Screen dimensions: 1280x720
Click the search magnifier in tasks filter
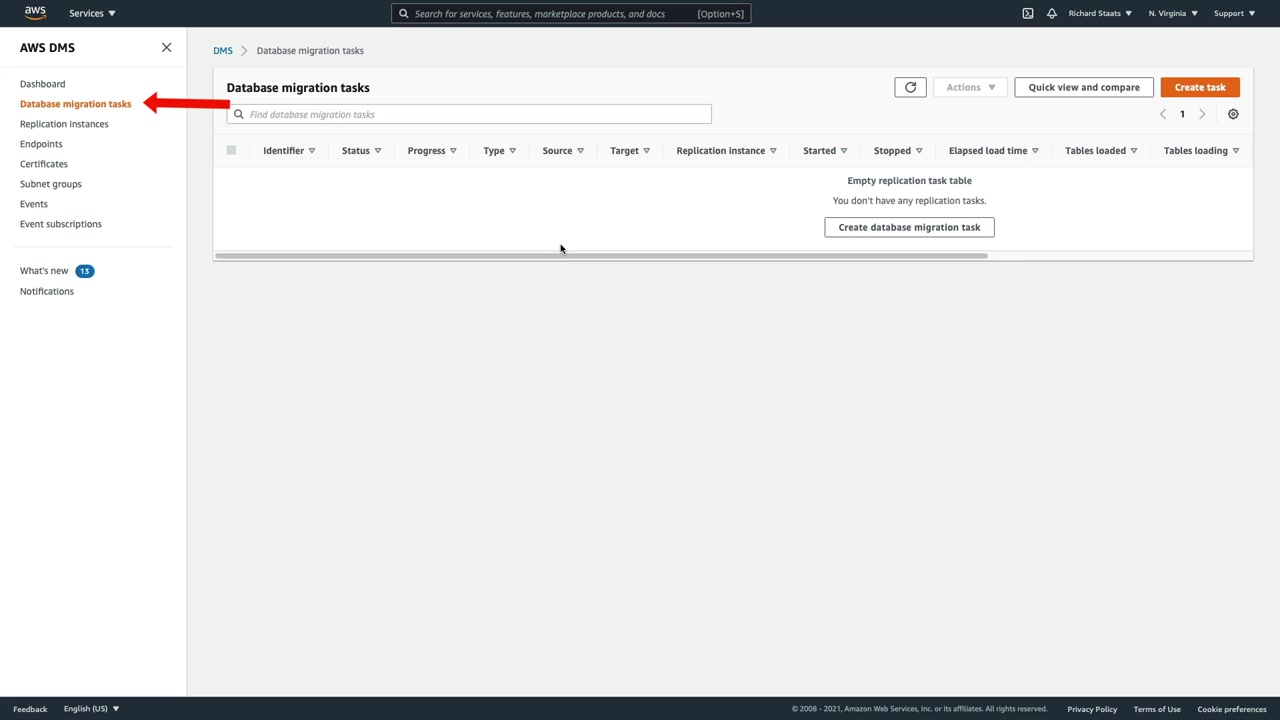point(238,114)
